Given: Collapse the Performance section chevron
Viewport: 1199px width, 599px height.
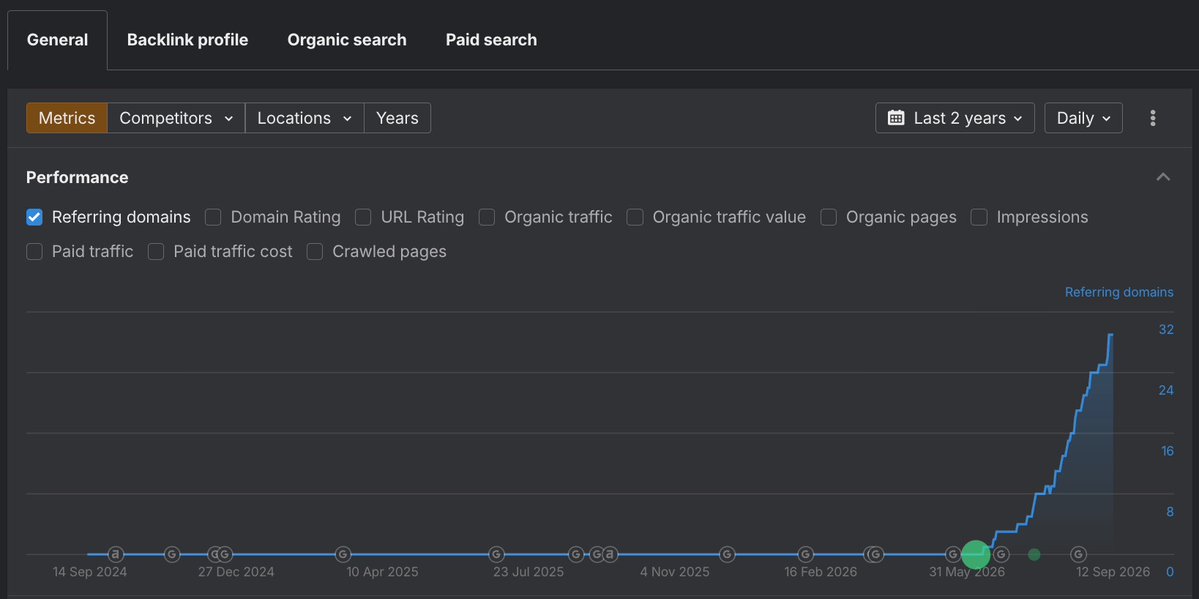Looking at the screenshot, I should (x=1163, y=177).
